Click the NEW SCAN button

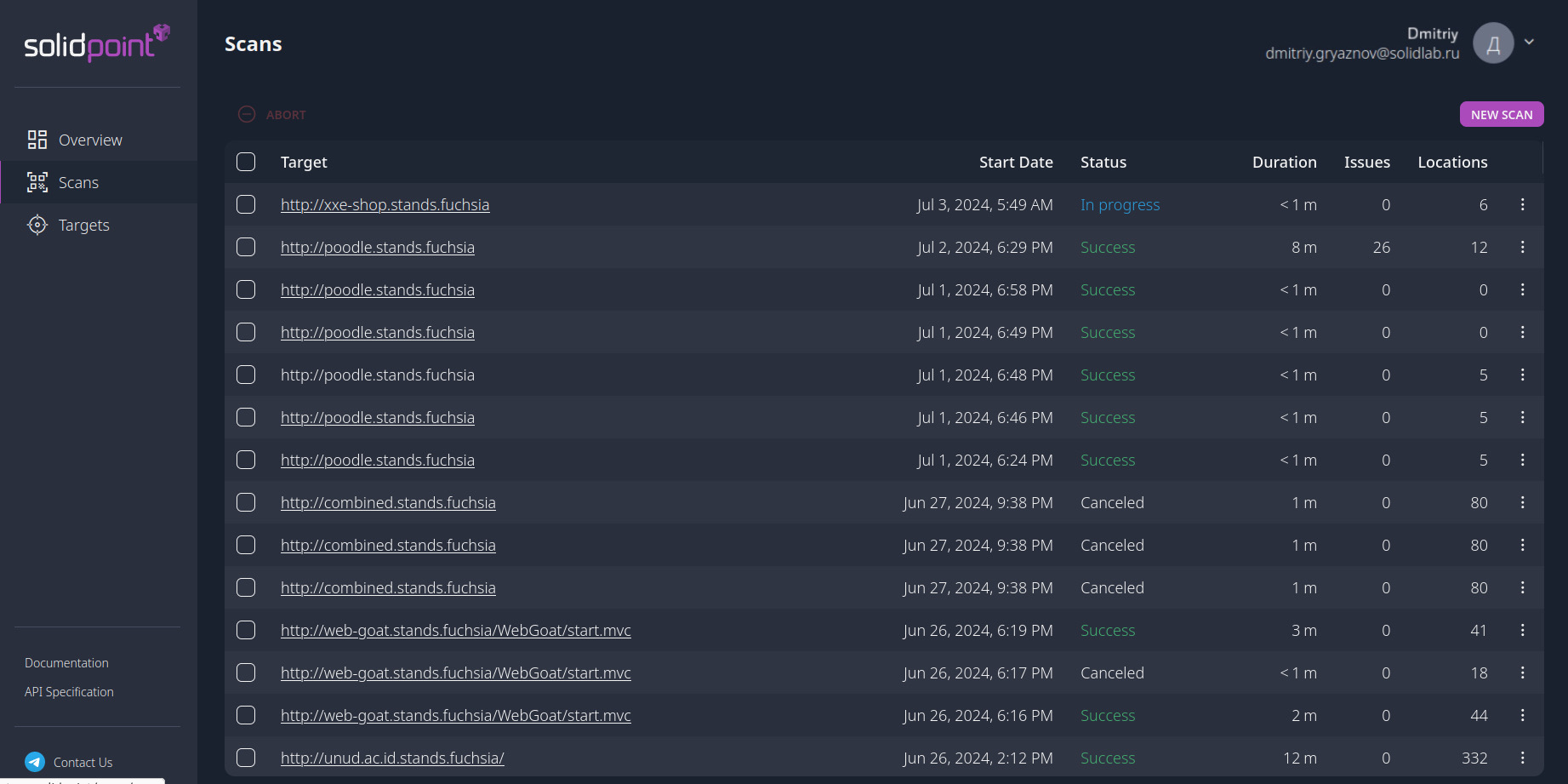click(x=1501, y=113)
